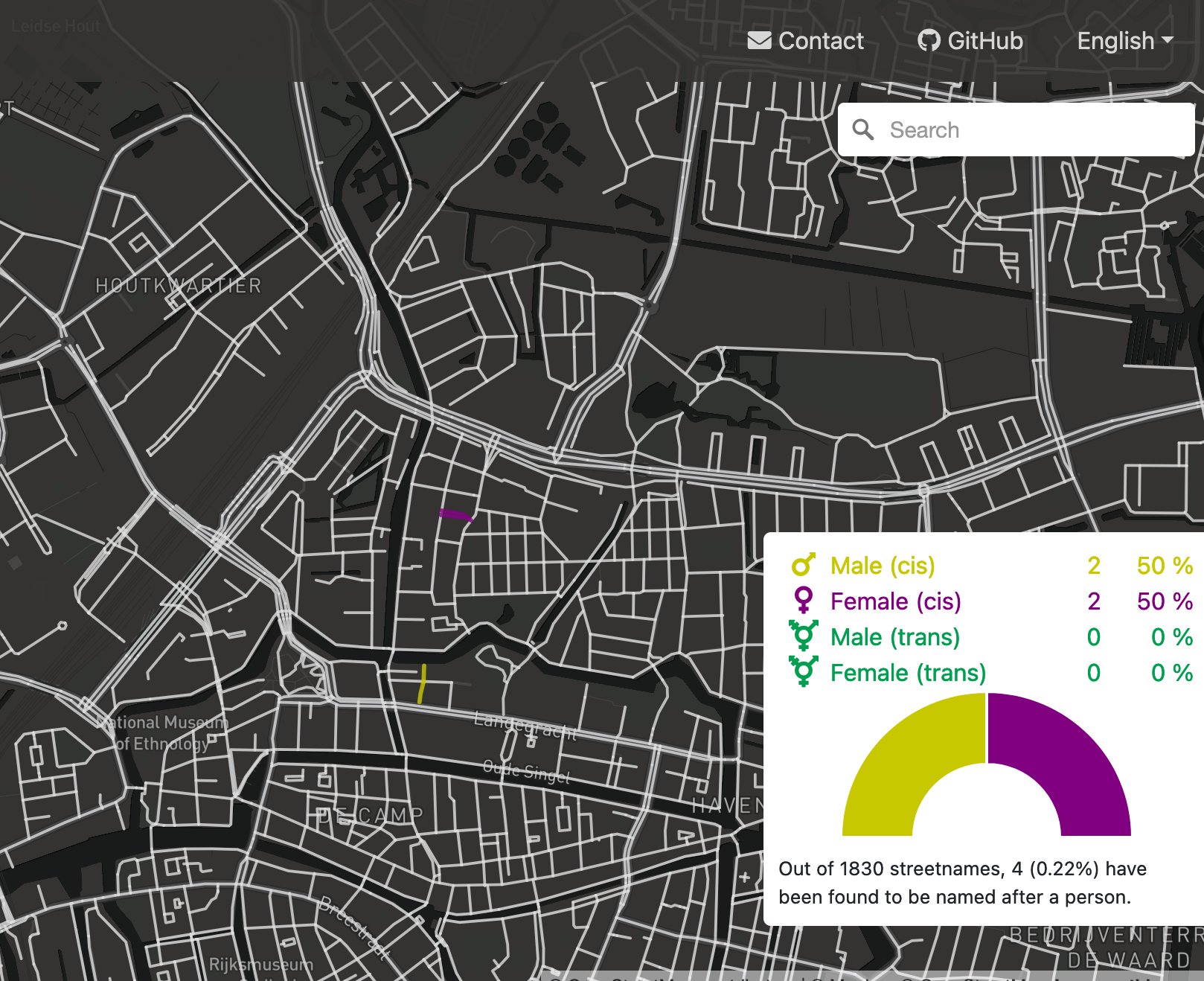Click the magnifying glass search icon

[863, 130]
